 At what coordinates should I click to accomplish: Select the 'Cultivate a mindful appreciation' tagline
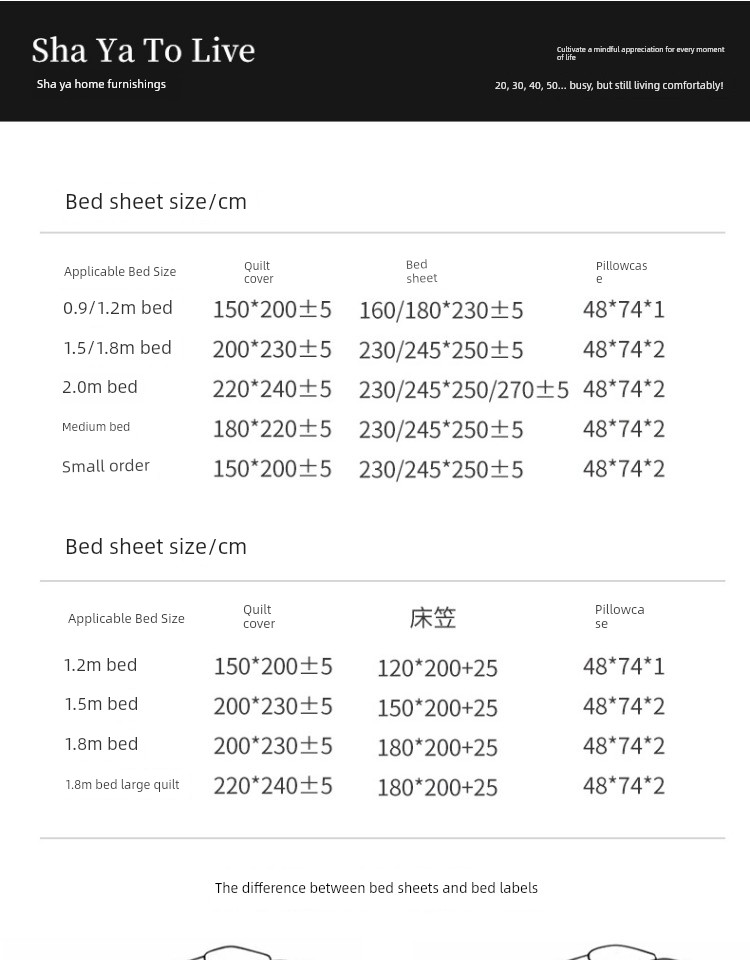coord(640,53)
